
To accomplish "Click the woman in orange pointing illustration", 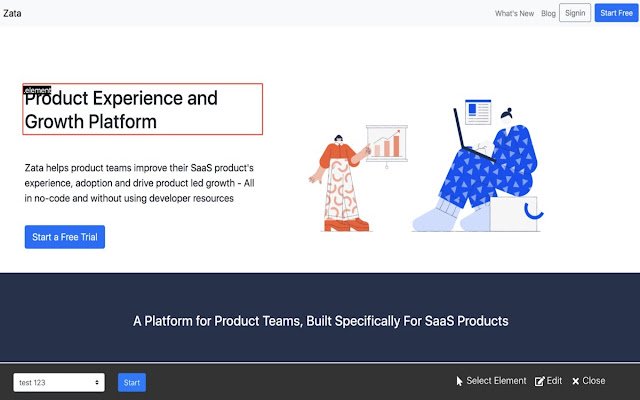I will pyautogui.click(x=340, y=184).
